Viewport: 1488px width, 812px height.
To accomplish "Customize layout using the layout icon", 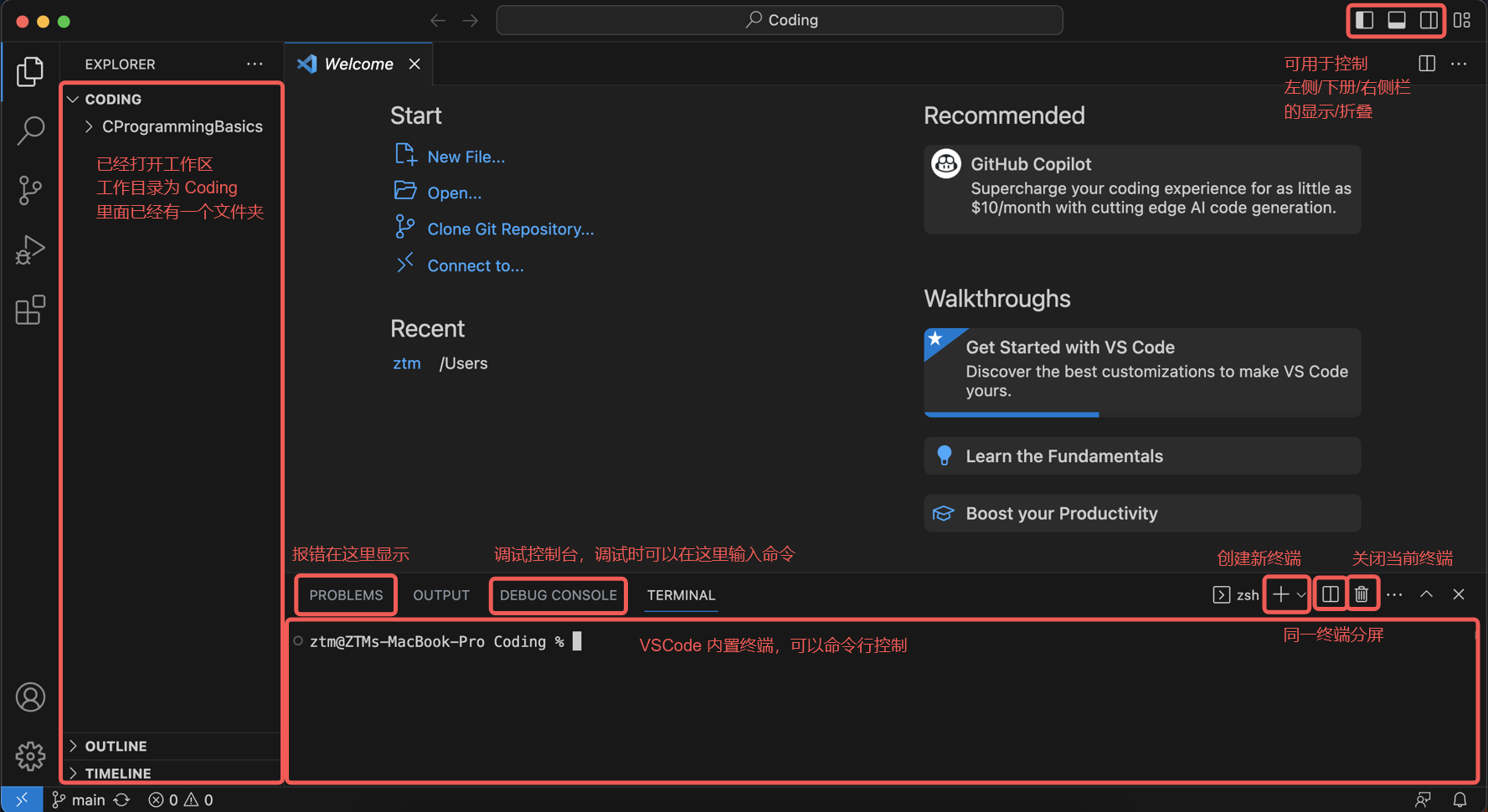I will click(x=1462, y=20).
